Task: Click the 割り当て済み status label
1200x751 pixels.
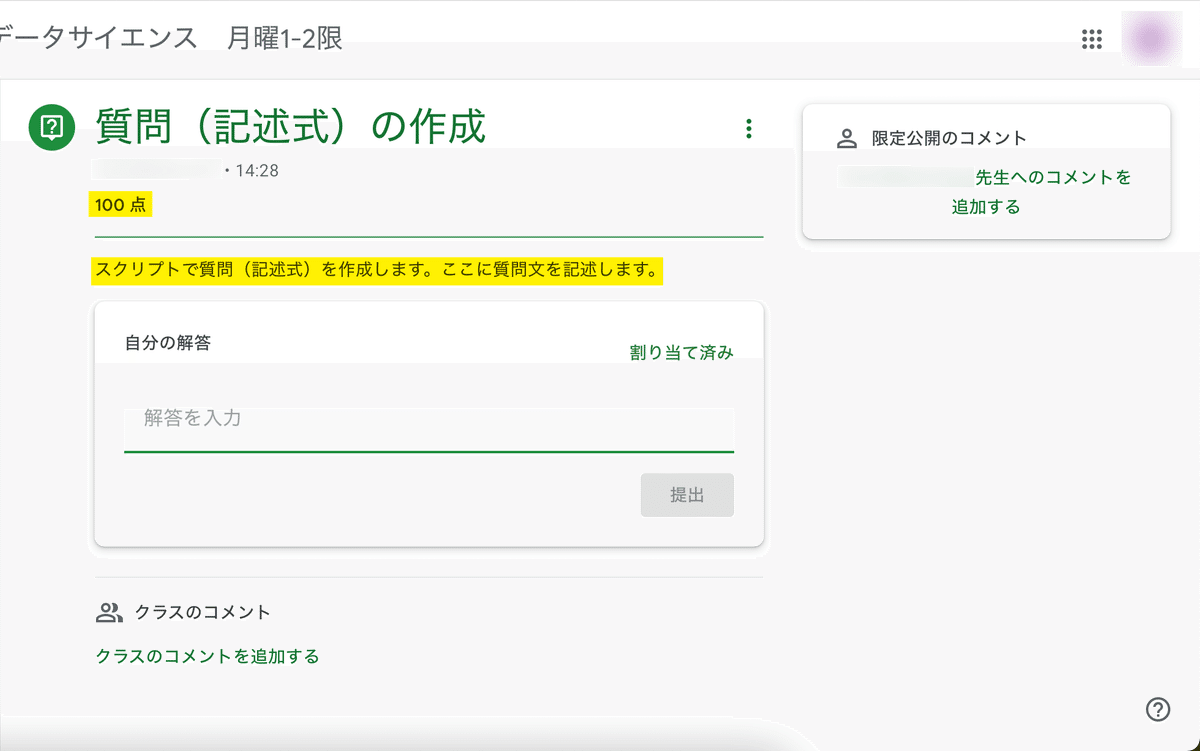Action: coord(681,352)
